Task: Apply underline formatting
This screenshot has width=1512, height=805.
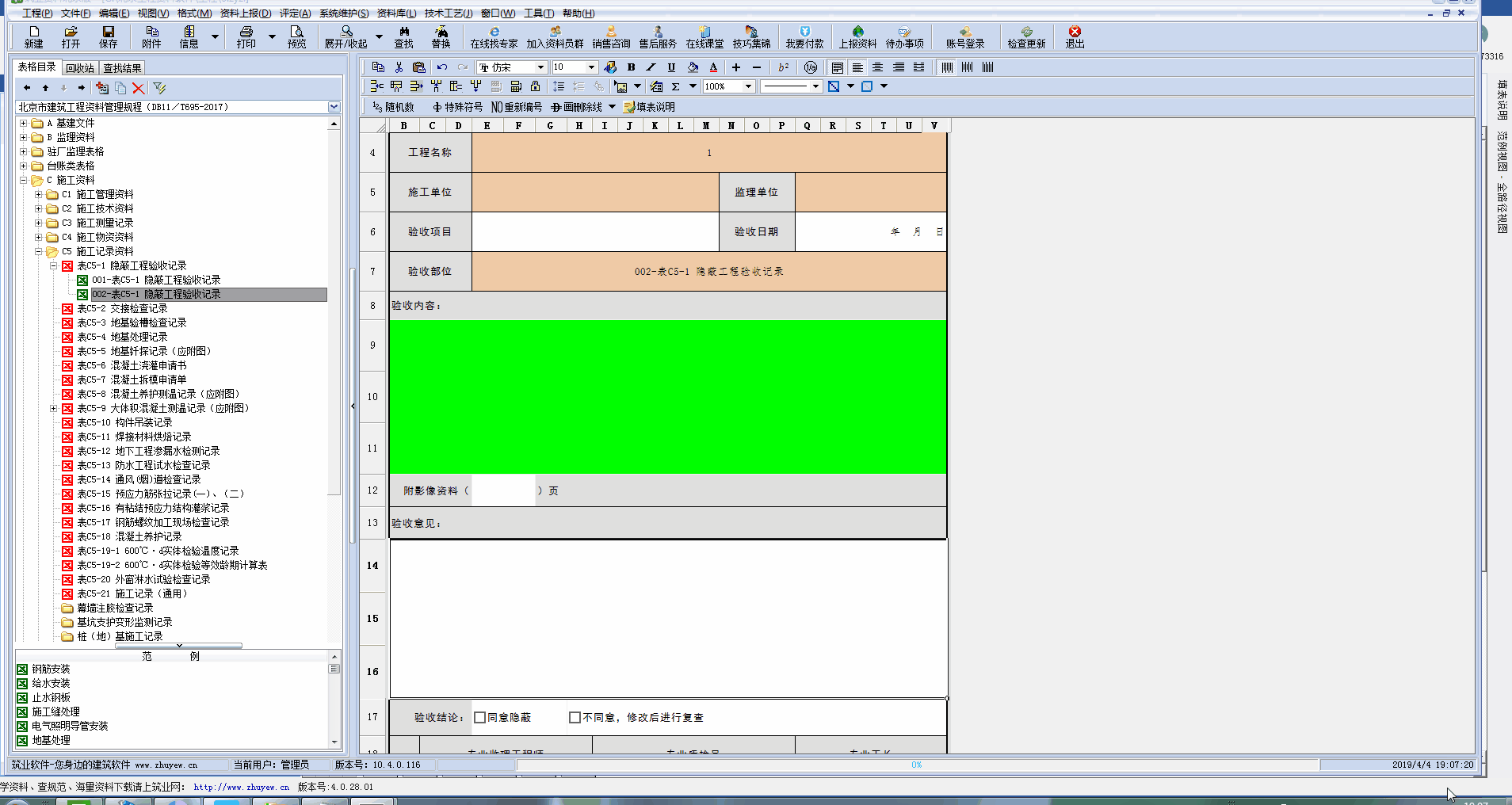Action: coord(670,67)
